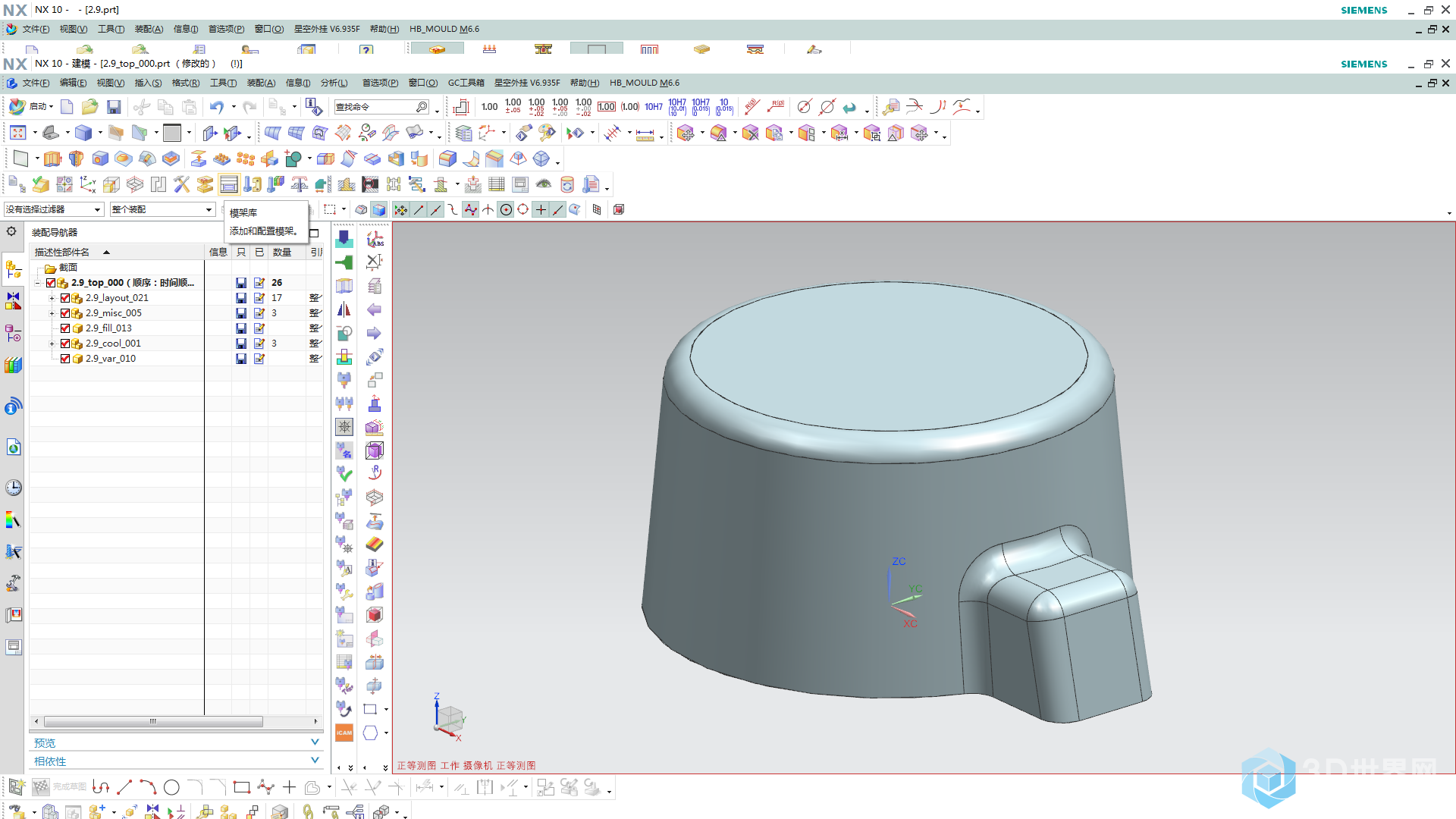The image size is (1456, 819).
Task: Click the purple left arrow icon
Action: pyautogui.click(x=374, y=309)
